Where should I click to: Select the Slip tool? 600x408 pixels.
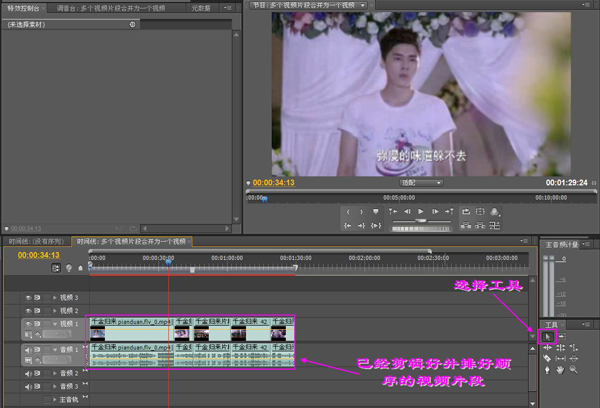click(x=561, y=359)
